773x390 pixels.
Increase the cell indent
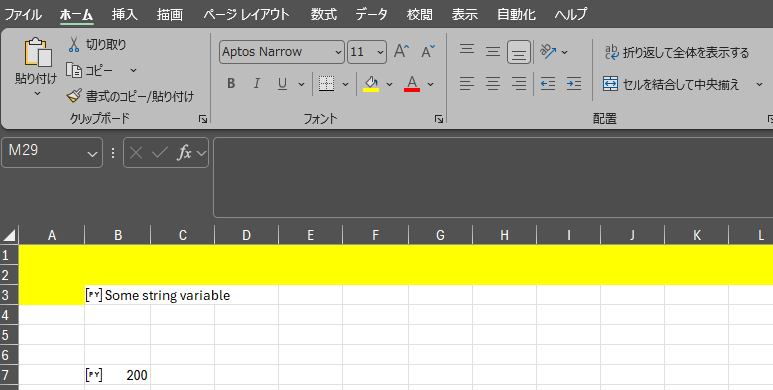574,84
